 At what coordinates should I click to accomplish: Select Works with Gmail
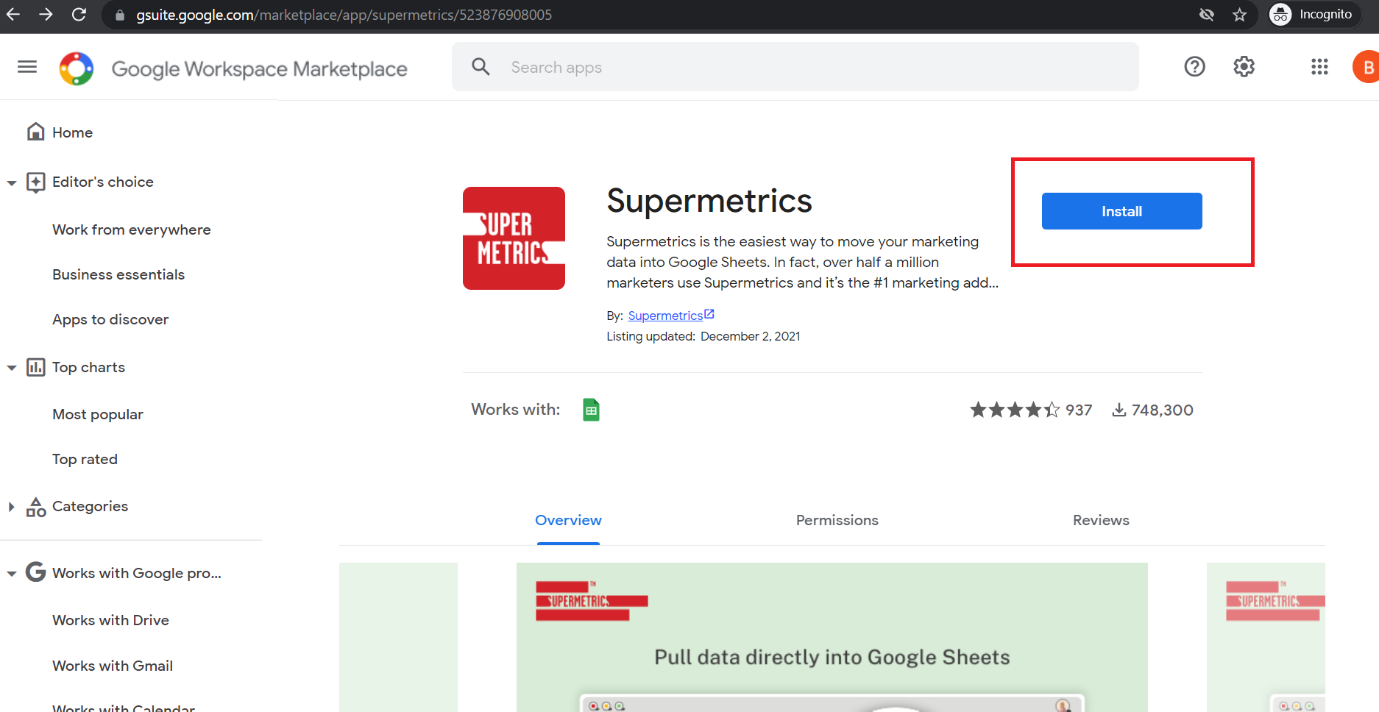[x=112, y=665]
